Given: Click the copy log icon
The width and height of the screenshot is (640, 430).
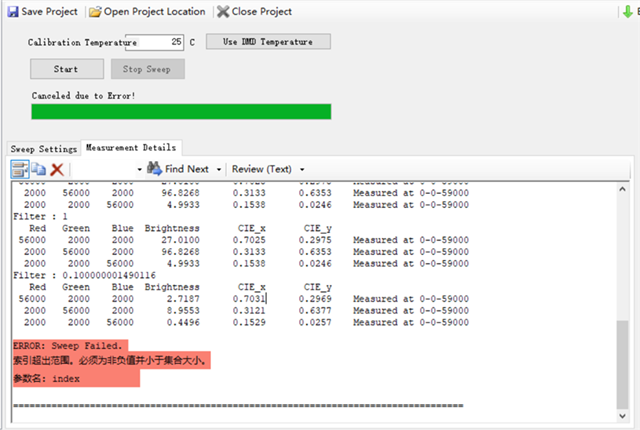Looking at the screenshot, I should point(39,169).
